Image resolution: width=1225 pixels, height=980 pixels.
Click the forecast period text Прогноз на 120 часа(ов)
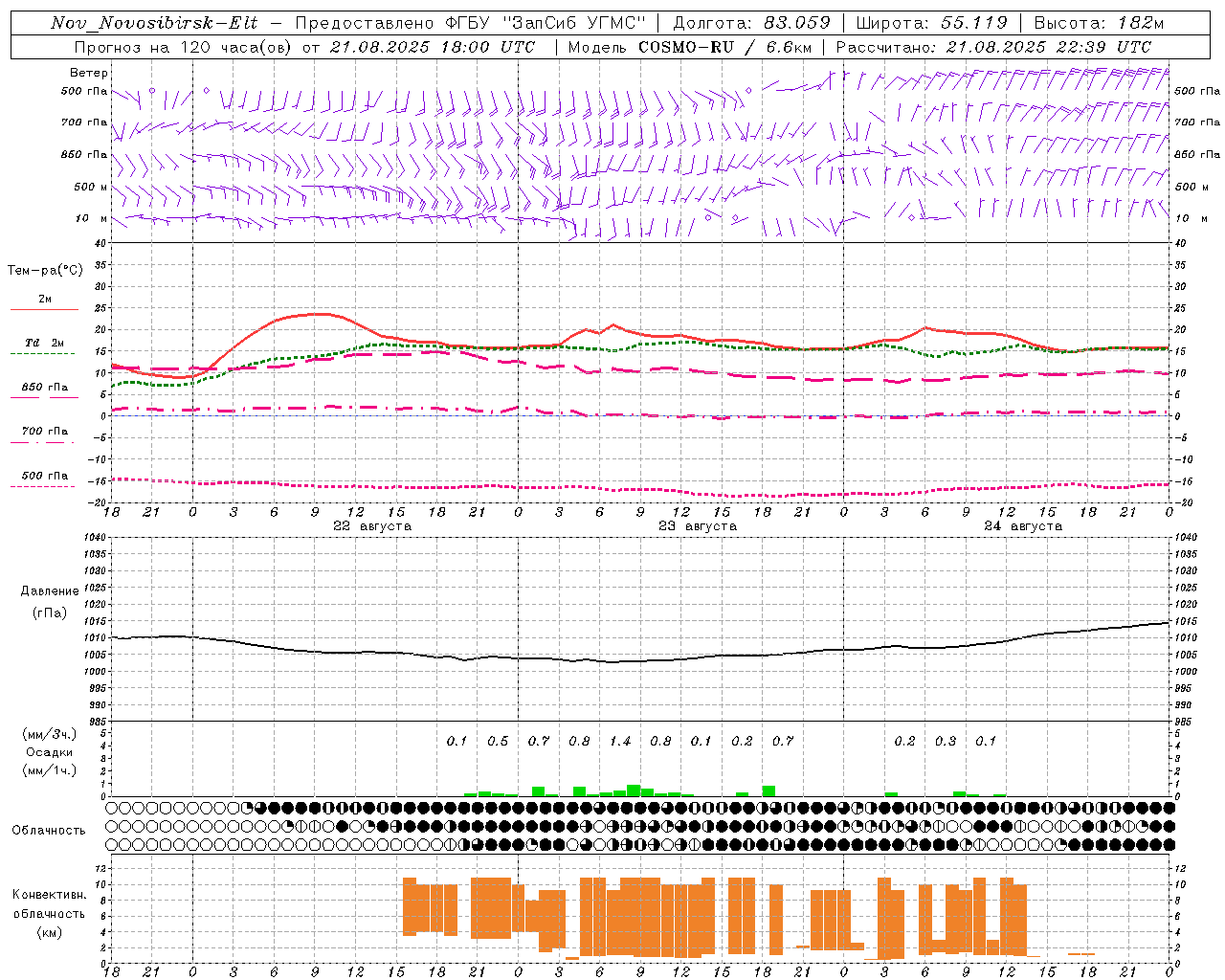tap(184, 47)
